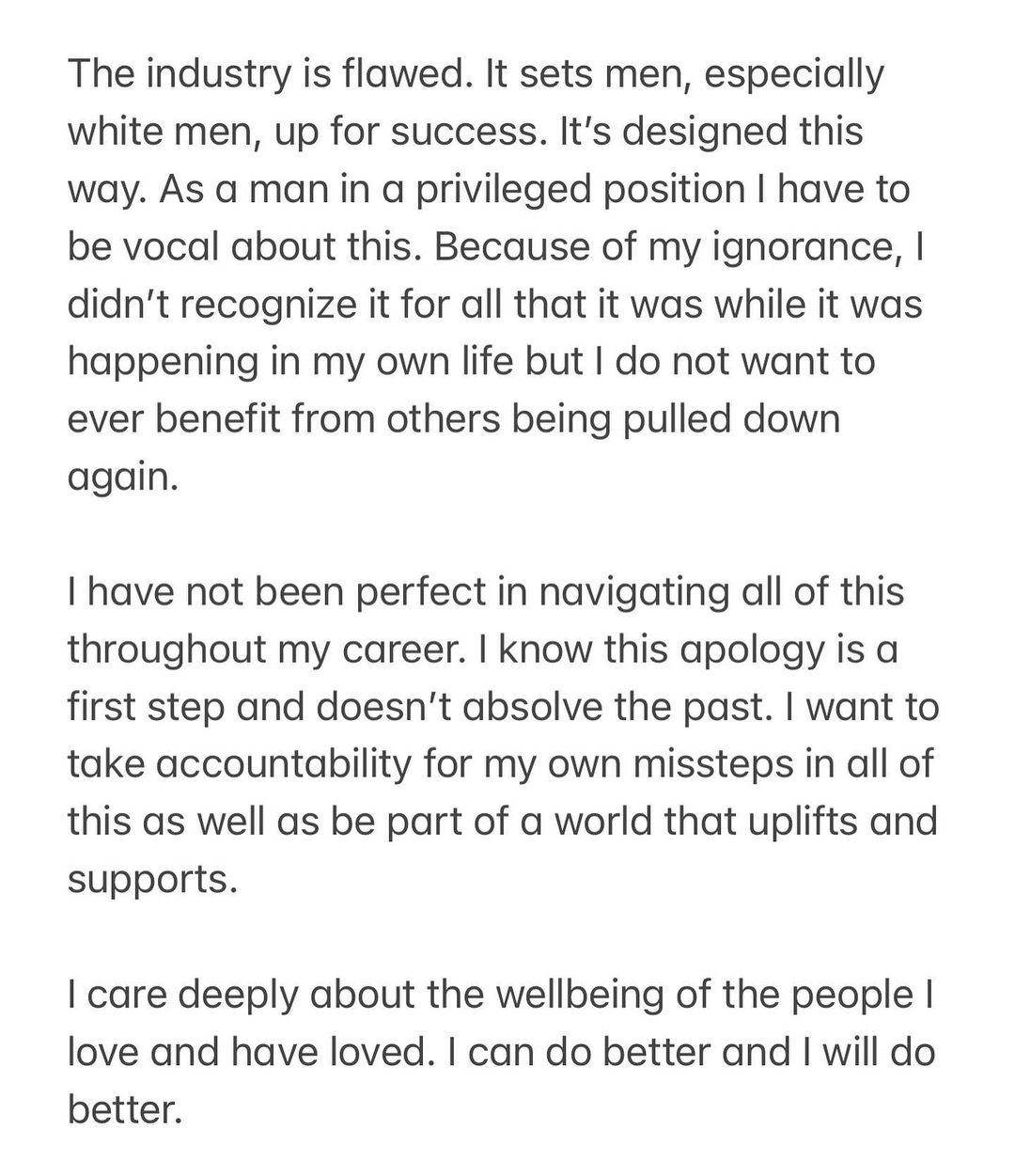Screen dimensions: 1015x1176
Task: Click the sentence "The industry is flawed."
Action: tap(266, 73)
